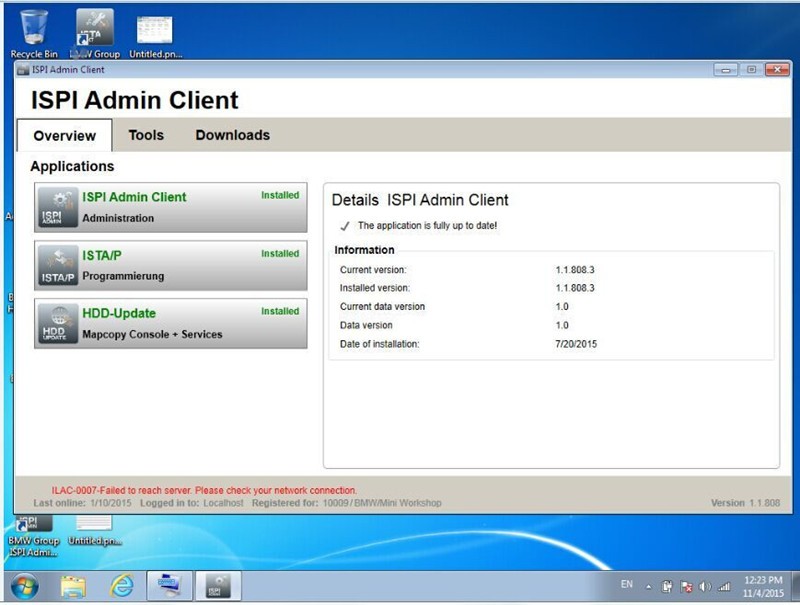Select the ISTA BMW Group desktop shortcut

click(x=94, y=32)
